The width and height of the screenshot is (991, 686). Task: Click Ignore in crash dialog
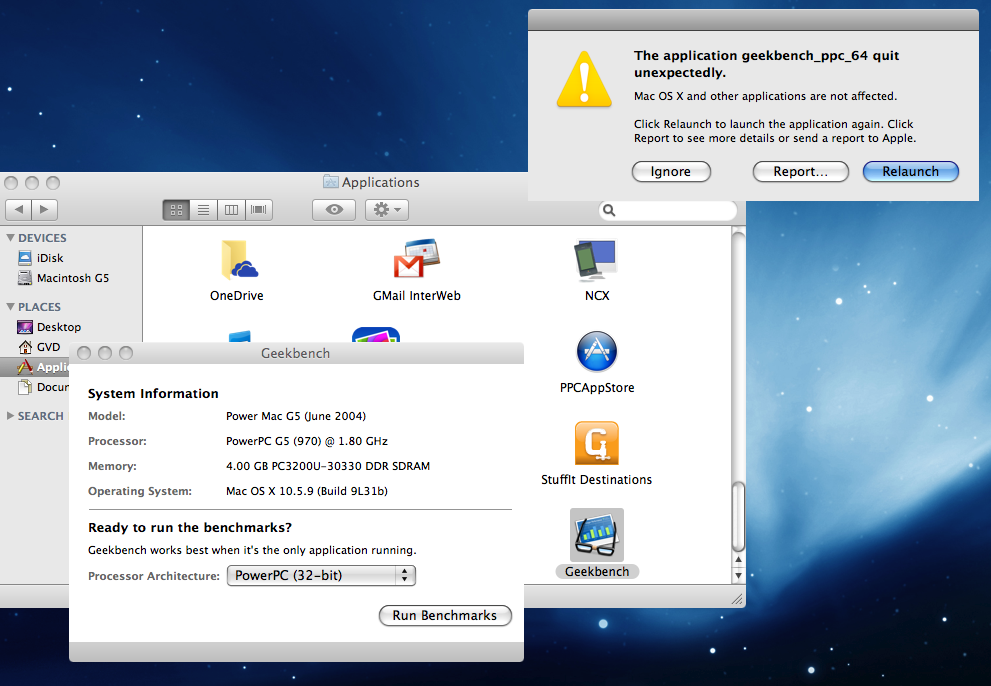pyautogui.click(x=671, y=171)
